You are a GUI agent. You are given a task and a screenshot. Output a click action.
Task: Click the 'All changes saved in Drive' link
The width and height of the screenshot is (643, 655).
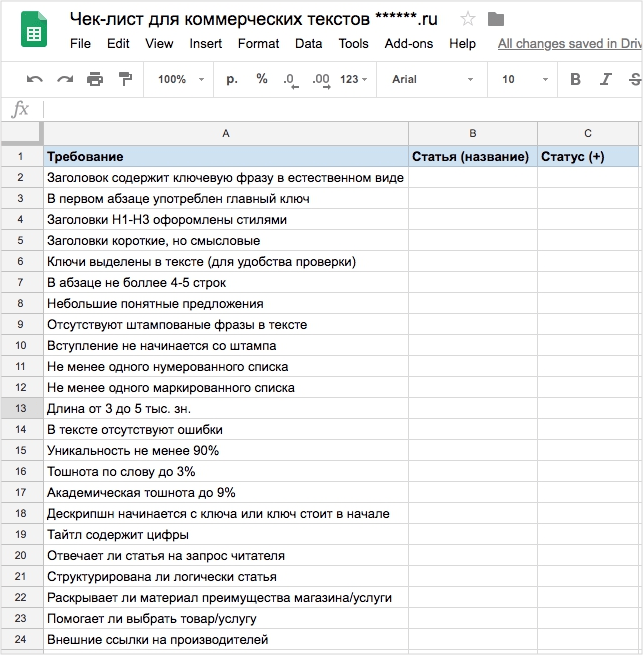click(x=568, y=44)
